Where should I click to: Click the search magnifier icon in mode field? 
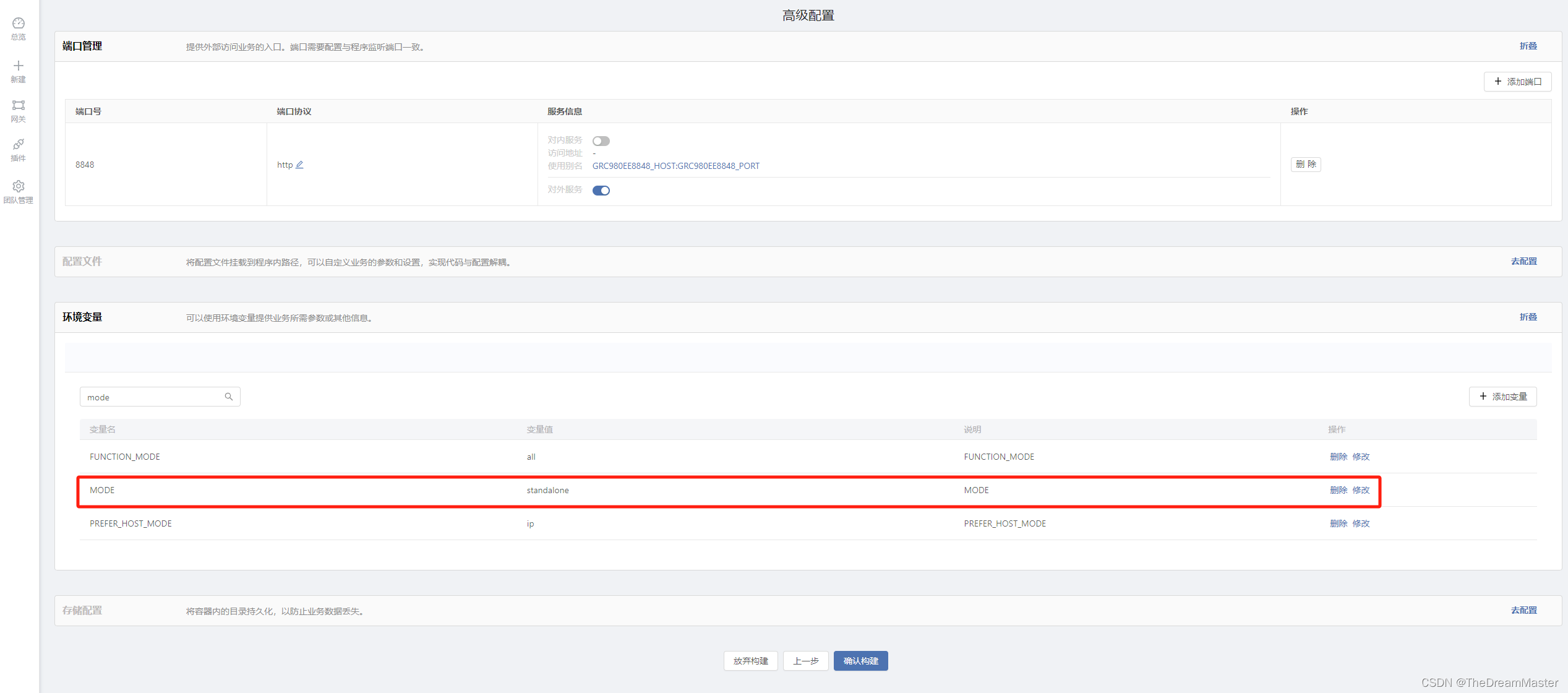229,397
